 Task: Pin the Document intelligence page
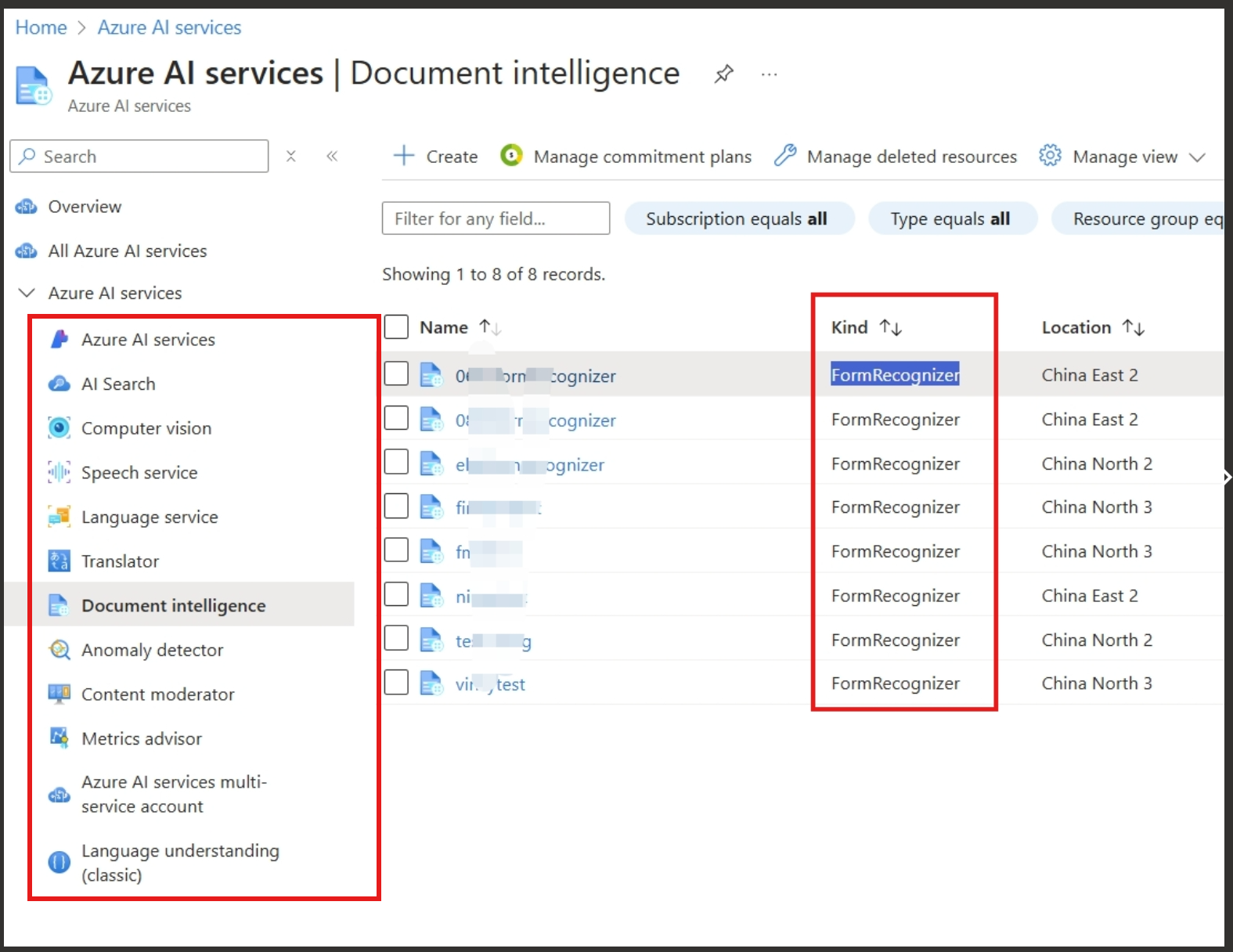pyautogui.click(x=723, y=74)
